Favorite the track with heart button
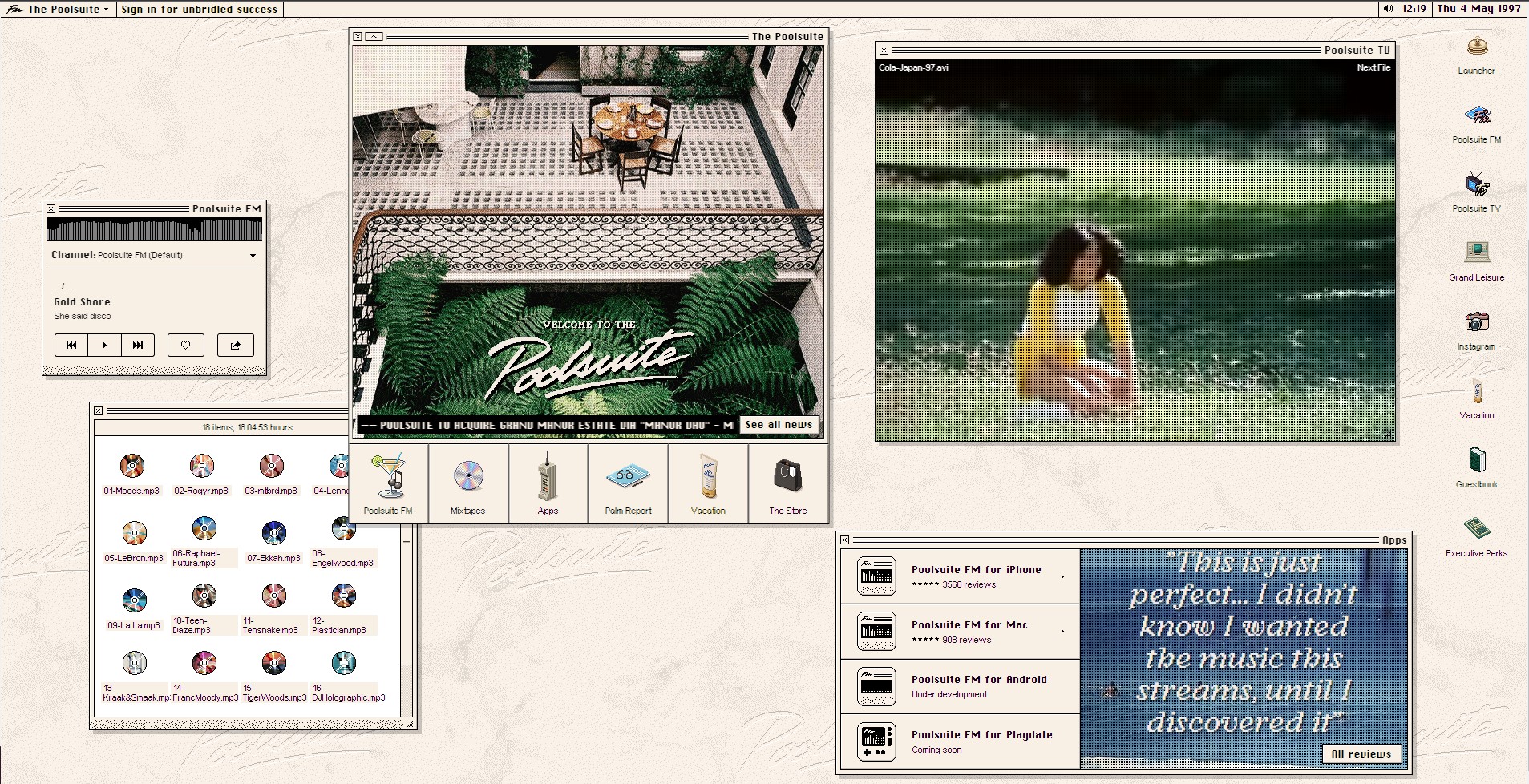The width and height of the screenshot is (1529, 784). pos(185,345)
